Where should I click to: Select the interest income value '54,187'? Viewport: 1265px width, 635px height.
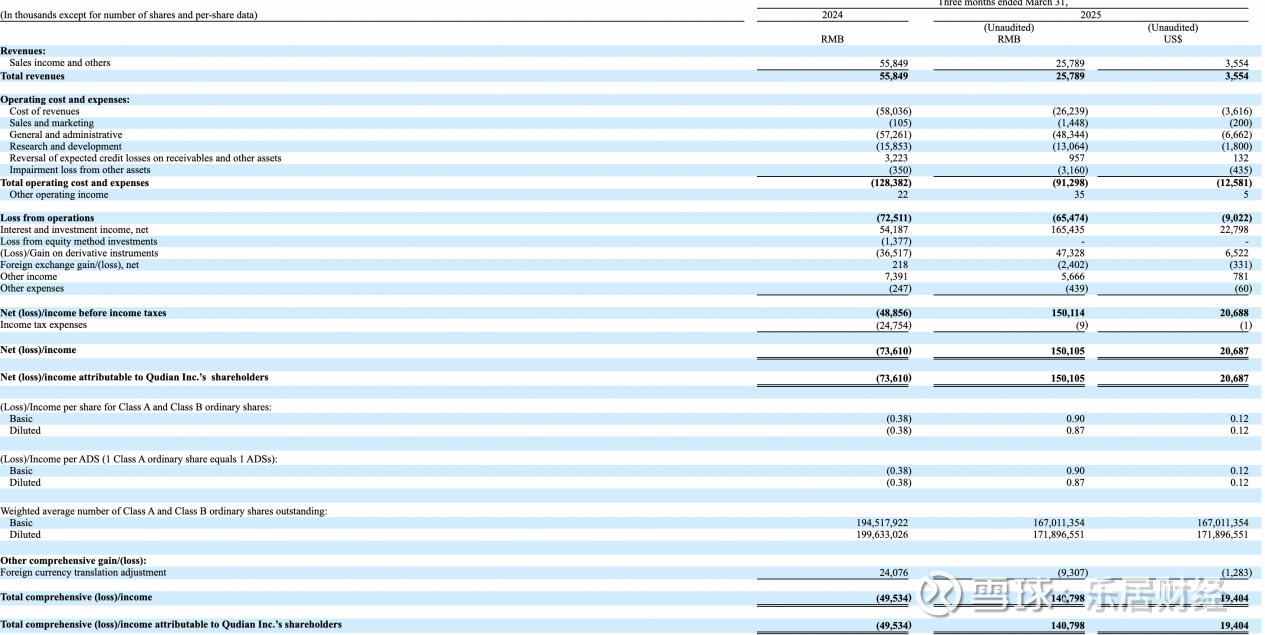tap(894, 230)
